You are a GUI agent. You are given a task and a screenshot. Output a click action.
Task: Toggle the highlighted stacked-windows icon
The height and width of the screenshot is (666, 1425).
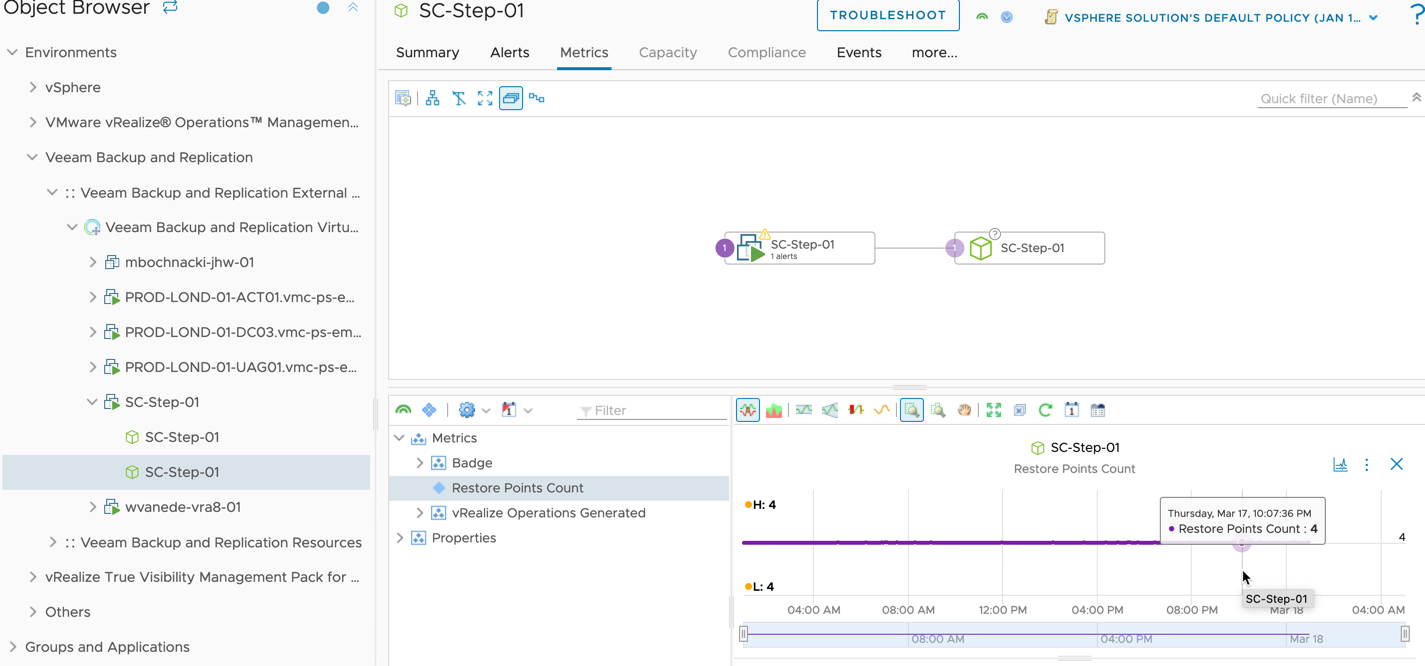(511, 98)
